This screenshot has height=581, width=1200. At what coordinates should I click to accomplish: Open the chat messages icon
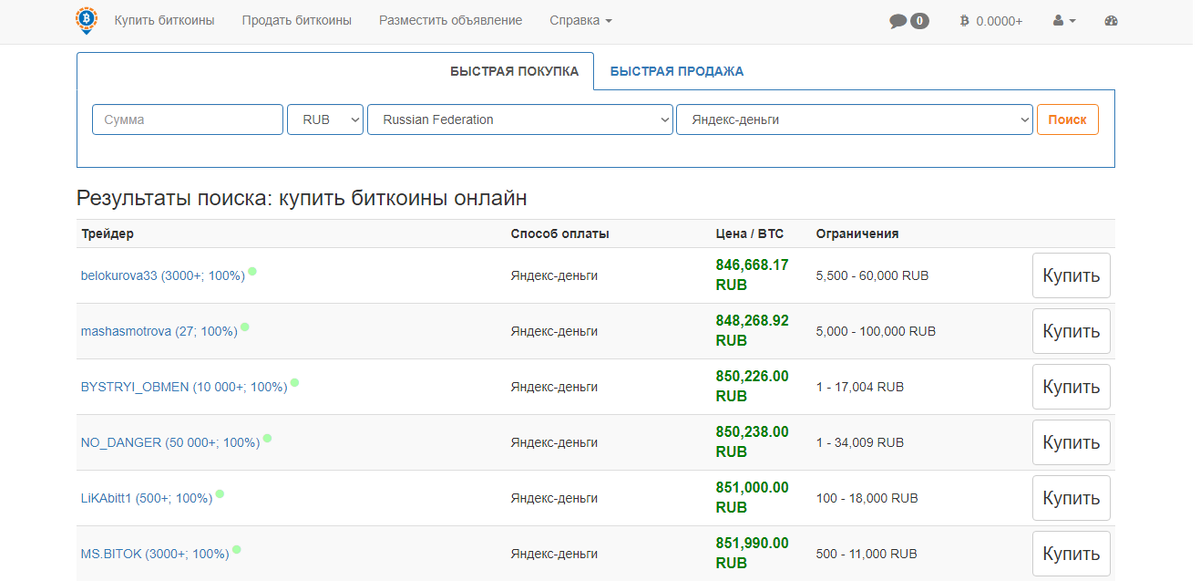[897, 19]
